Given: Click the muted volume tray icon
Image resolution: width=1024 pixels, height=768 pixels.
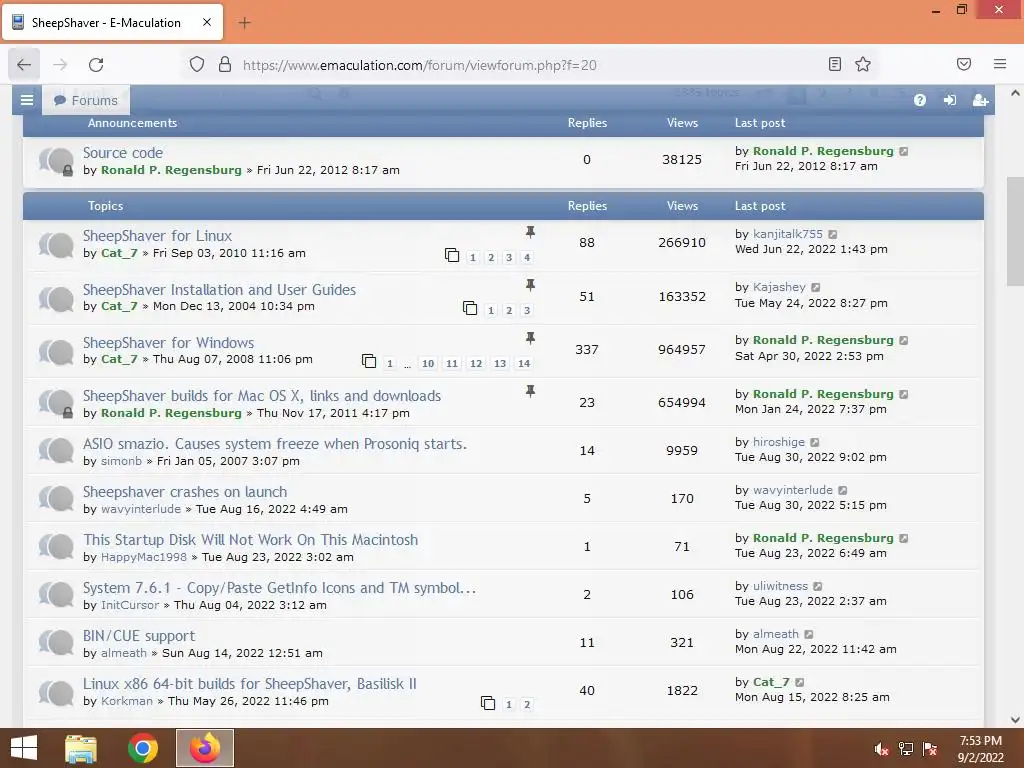Looking at the screenshot, I should click(x=882, y=749).
